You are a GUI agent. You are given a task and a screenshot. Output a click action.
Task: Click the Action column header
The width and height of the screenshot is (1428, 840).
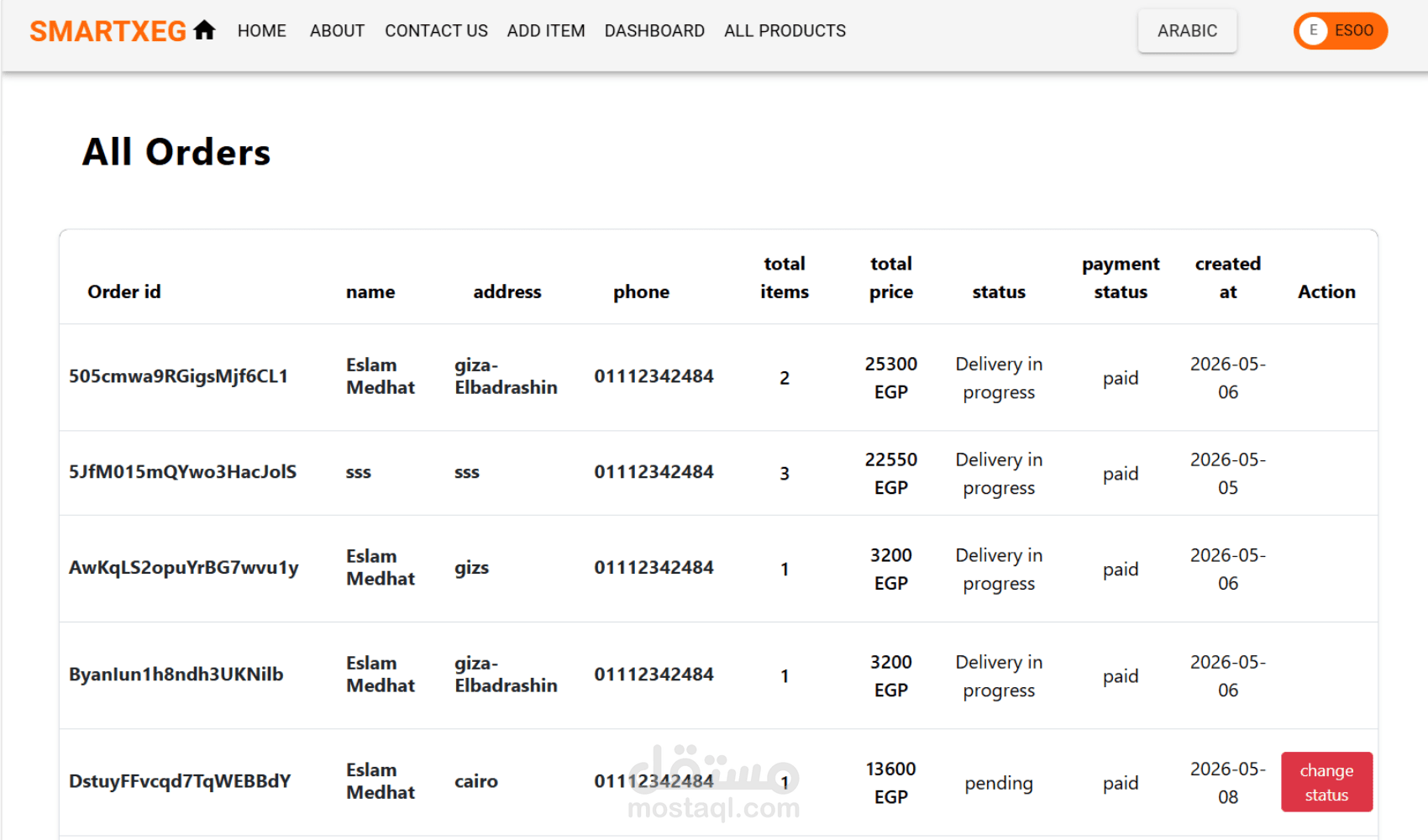[1326, 291]
